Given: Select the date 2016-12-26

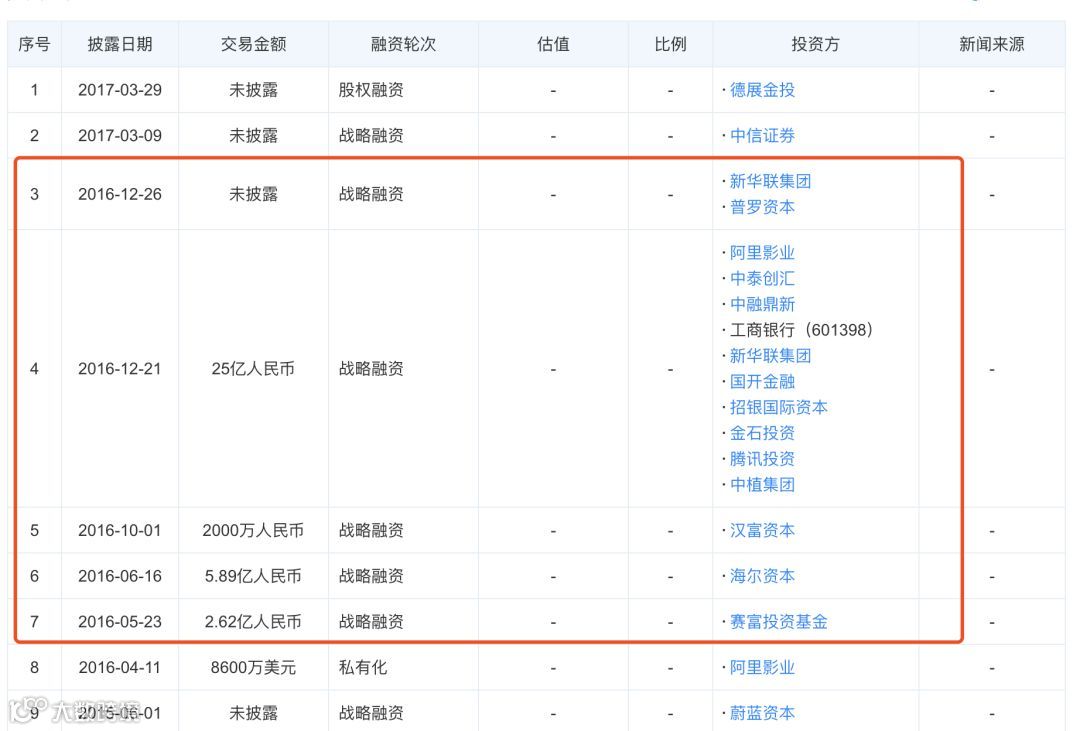Looking at the screenshot, I should pyautogui.click(x=120, y=194).
